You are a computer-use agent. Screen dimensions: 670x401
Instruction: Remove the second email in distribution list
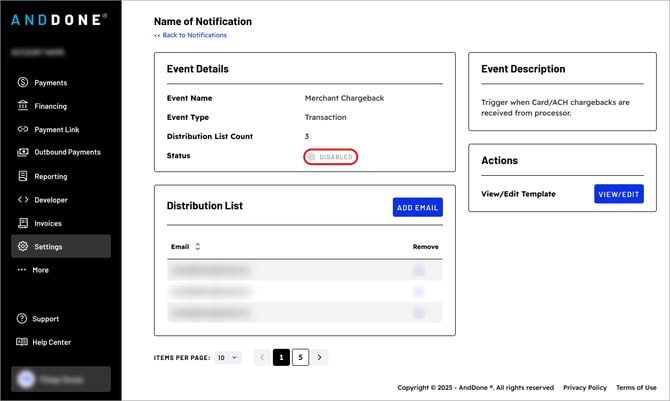pyautogui.click(x=419, y=292)
